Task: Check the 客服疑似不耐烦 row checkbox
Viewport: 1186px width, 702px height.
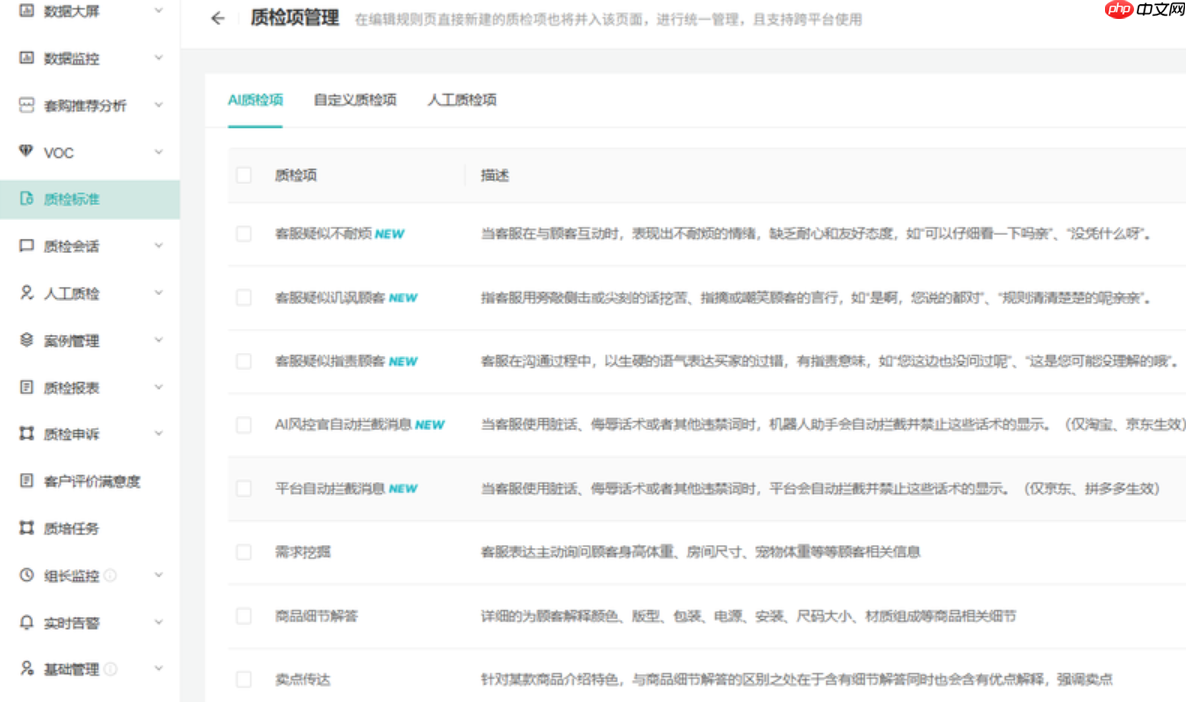Action: click(243, 233)
